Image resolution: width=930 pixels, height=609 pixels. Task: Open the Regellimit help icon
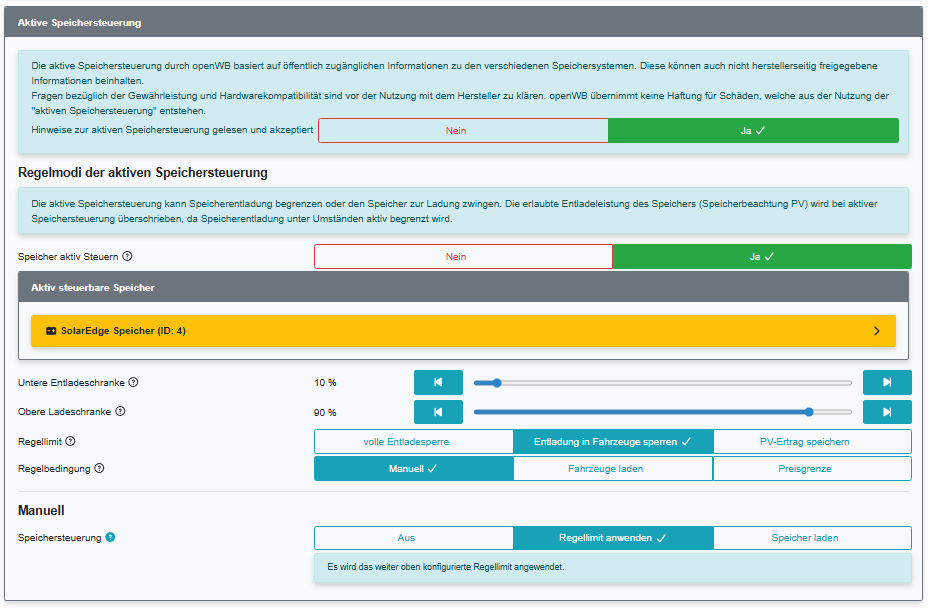(x=70, y=441)
